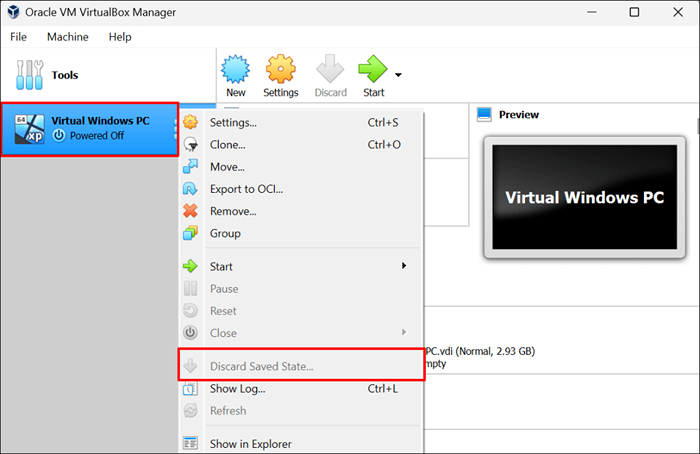The image size is (700, 454).
Task: Click the Export to OCI cloud icon
Action: tap(190, 189)
